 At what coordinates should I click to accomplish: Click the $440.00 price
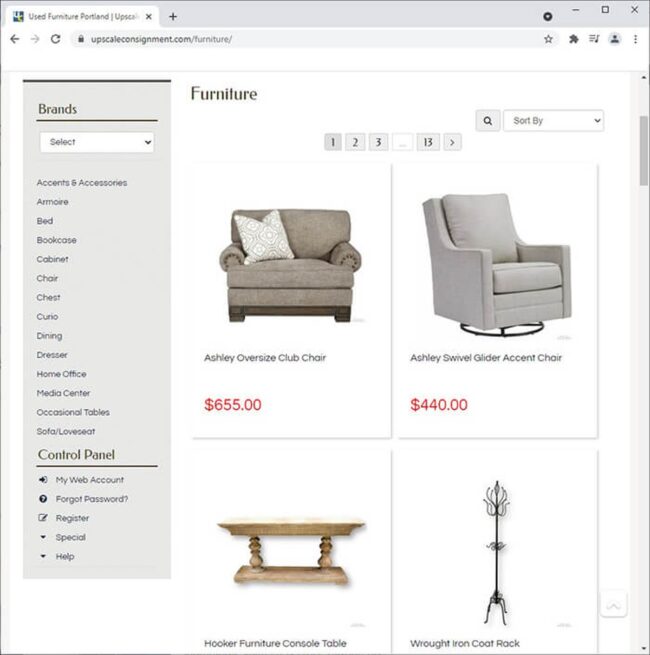point(439,405)
